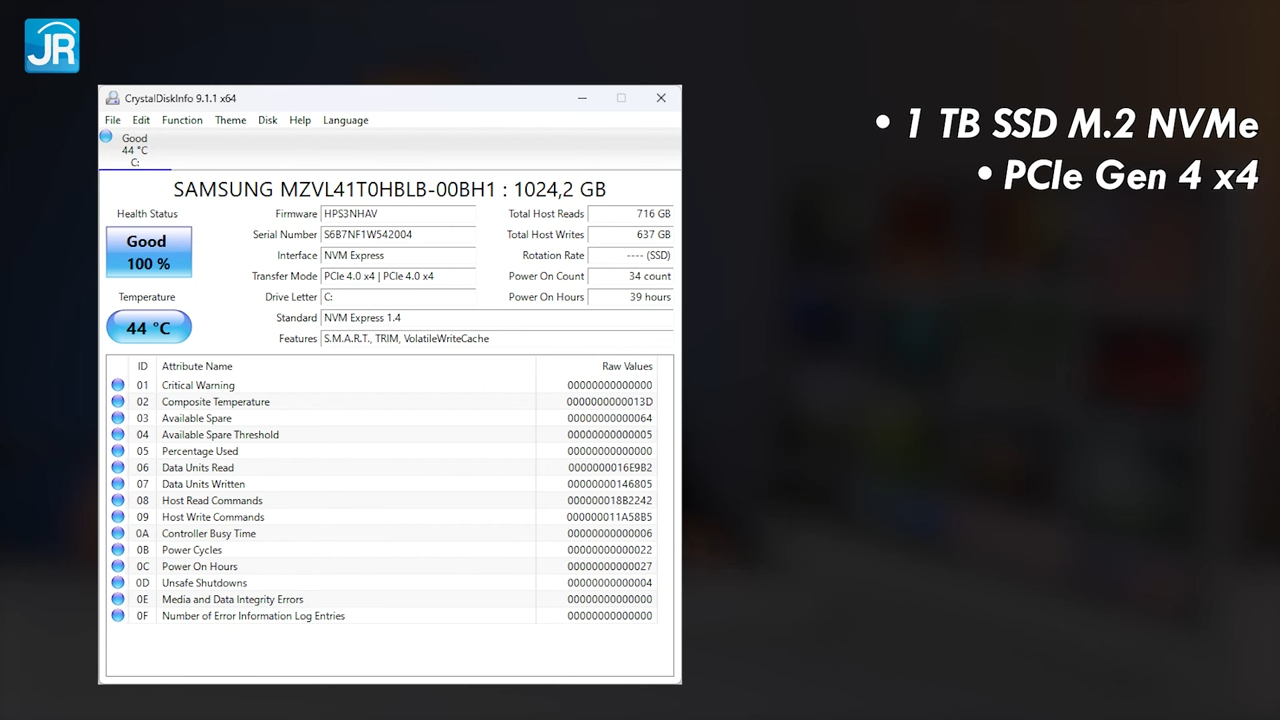Open the Function menu
1280x720 pixels.
[x=182, y=120]
